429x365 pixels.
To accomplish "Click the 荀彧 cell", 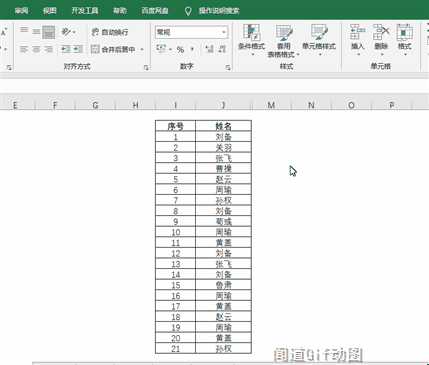I will (x=223, y=222).
